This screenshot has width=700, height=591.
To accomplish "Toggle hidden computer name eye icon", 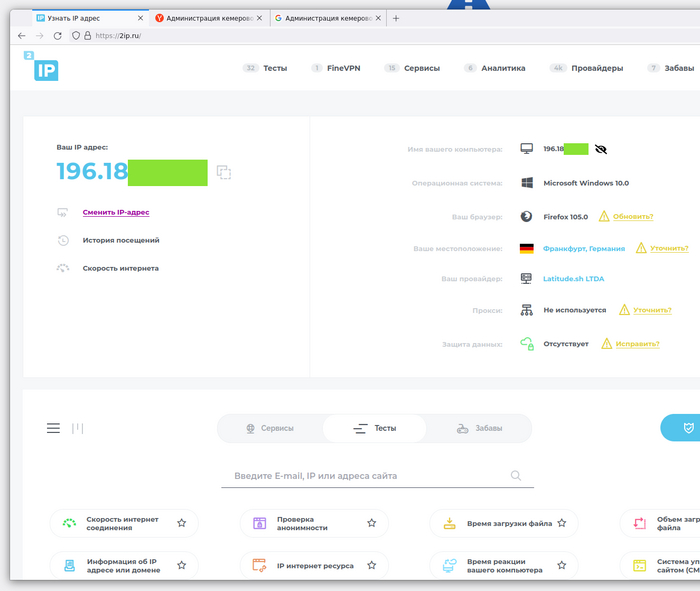I will point(600,149).
